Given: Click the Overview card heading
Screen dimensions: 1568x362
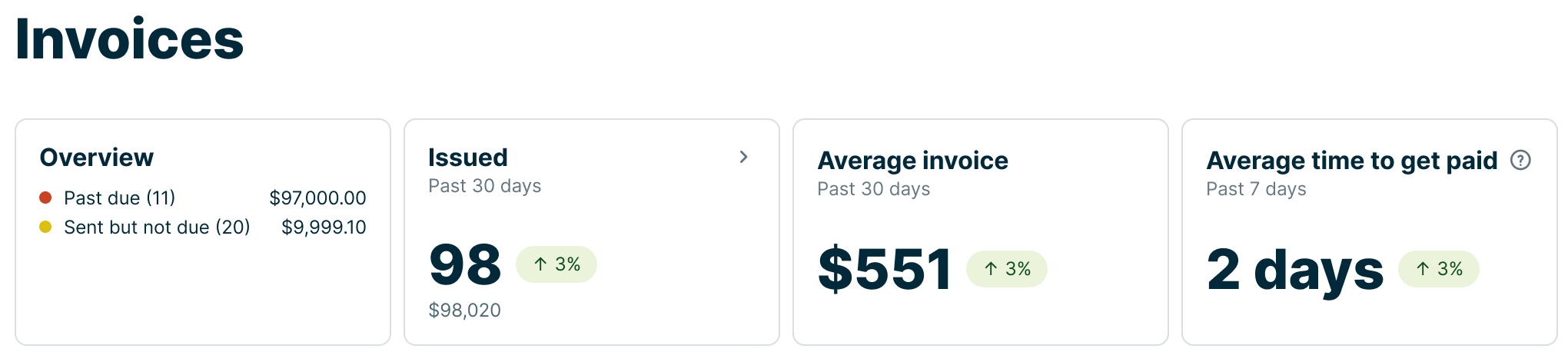Looking at the screenshot, I should pos(96,158).
